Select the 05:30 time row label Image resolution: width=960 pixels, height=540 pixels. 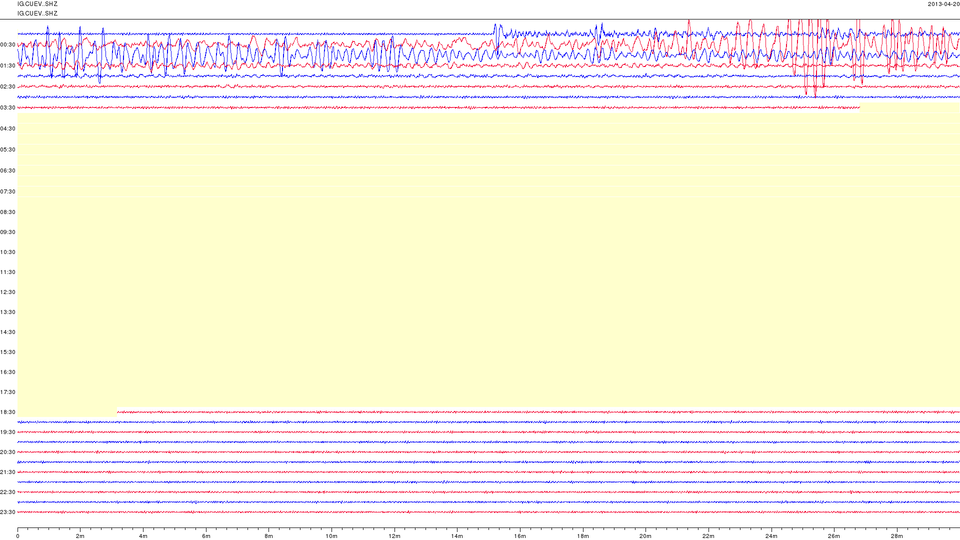(x=8, y=149)
